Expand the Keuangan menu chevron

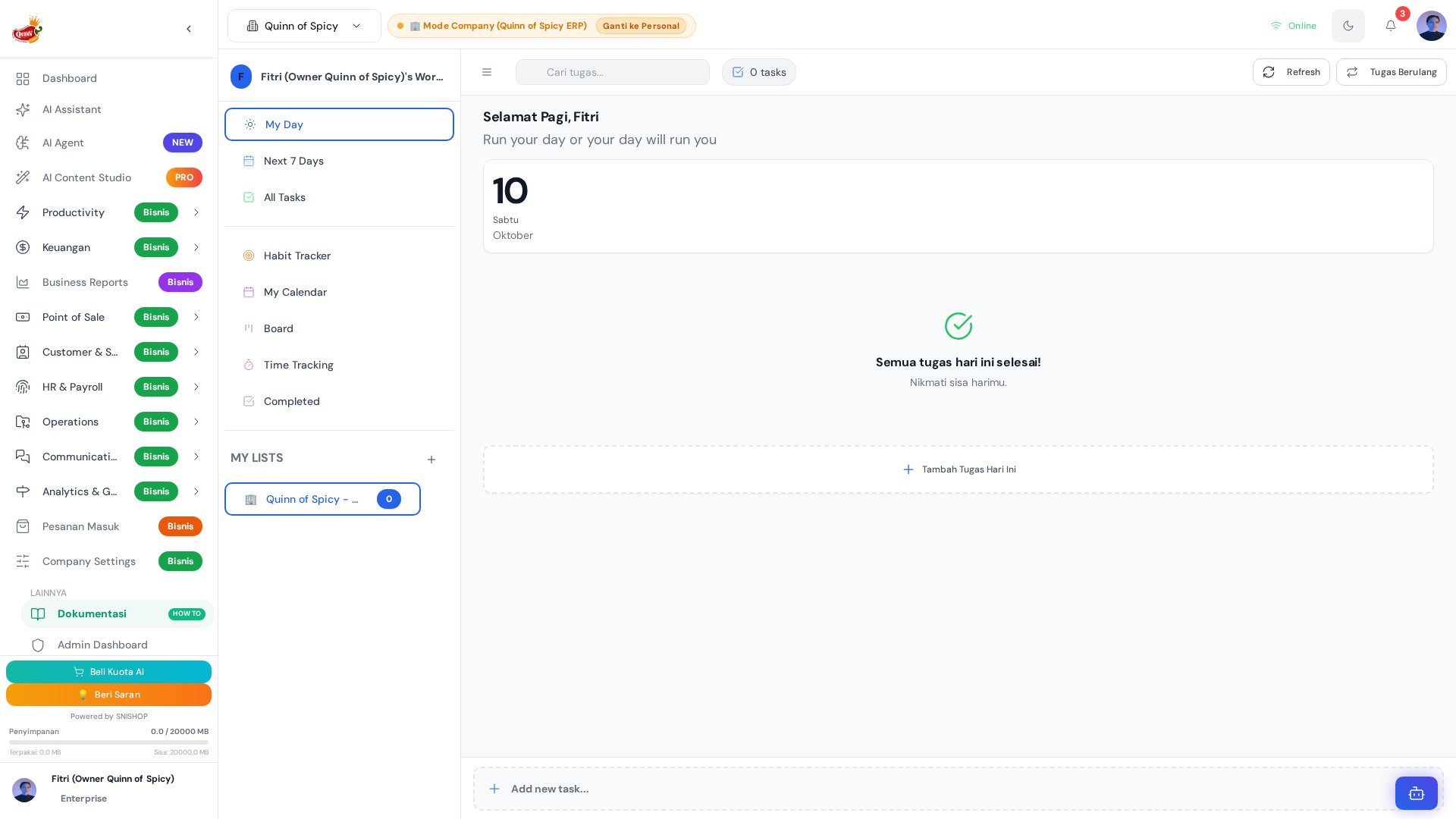pos(196,247)
